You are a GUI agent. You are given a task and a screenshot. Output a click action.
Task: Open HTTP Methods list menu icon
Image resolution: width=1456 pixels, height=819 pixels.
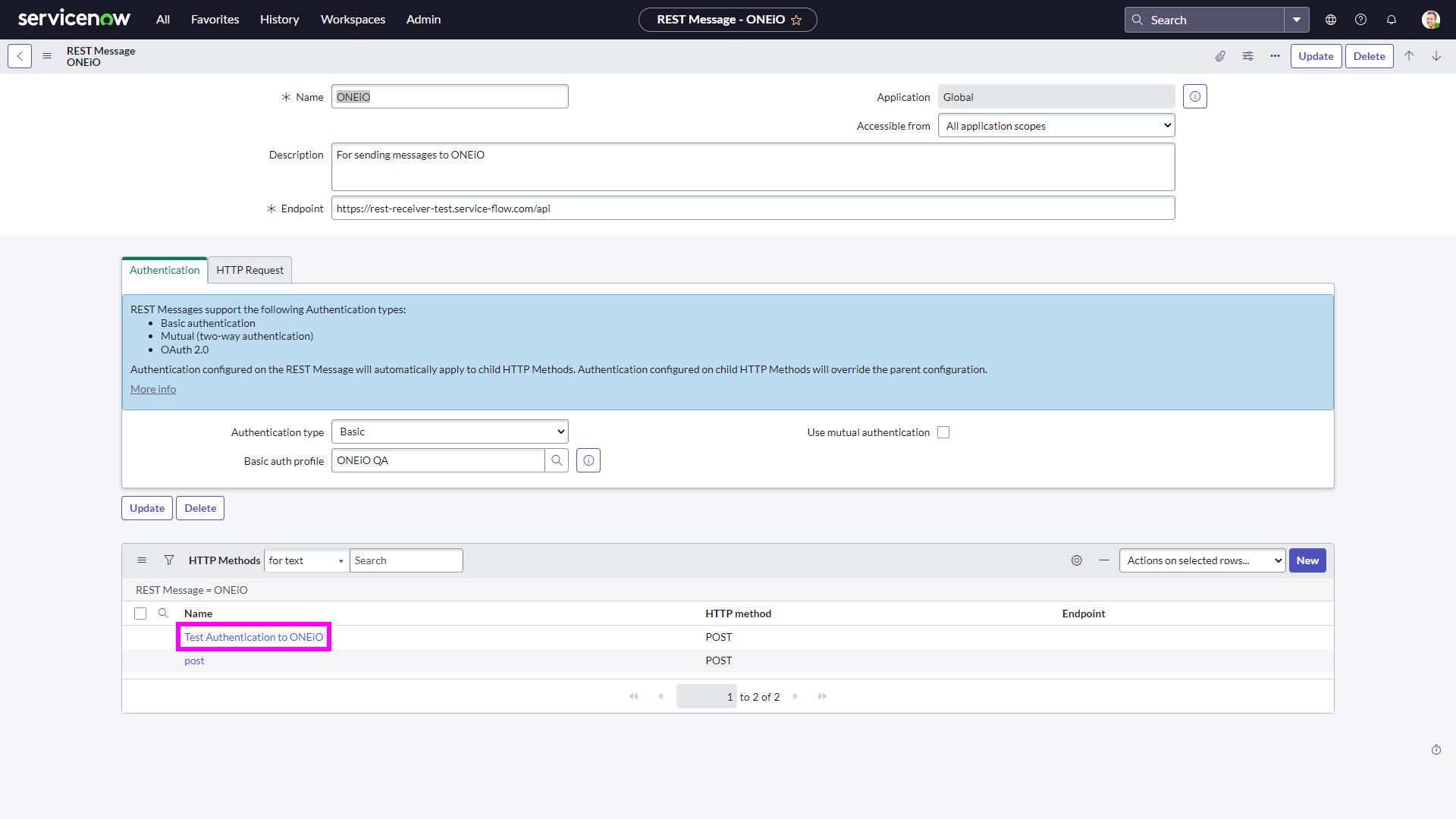pyautogui.click(x=142, y=560)
